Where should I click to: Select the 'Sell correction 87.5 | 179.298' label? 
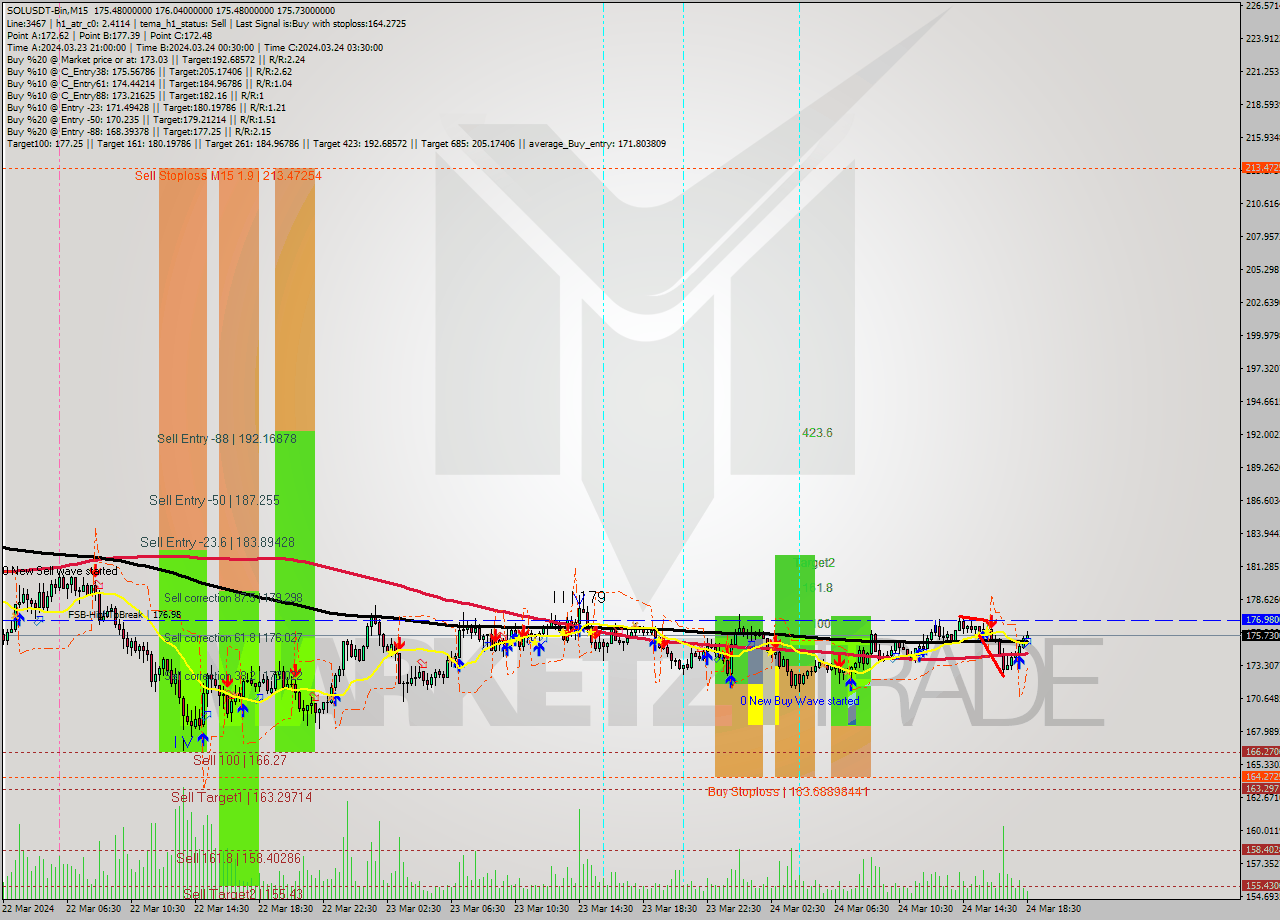pos(232,598)
